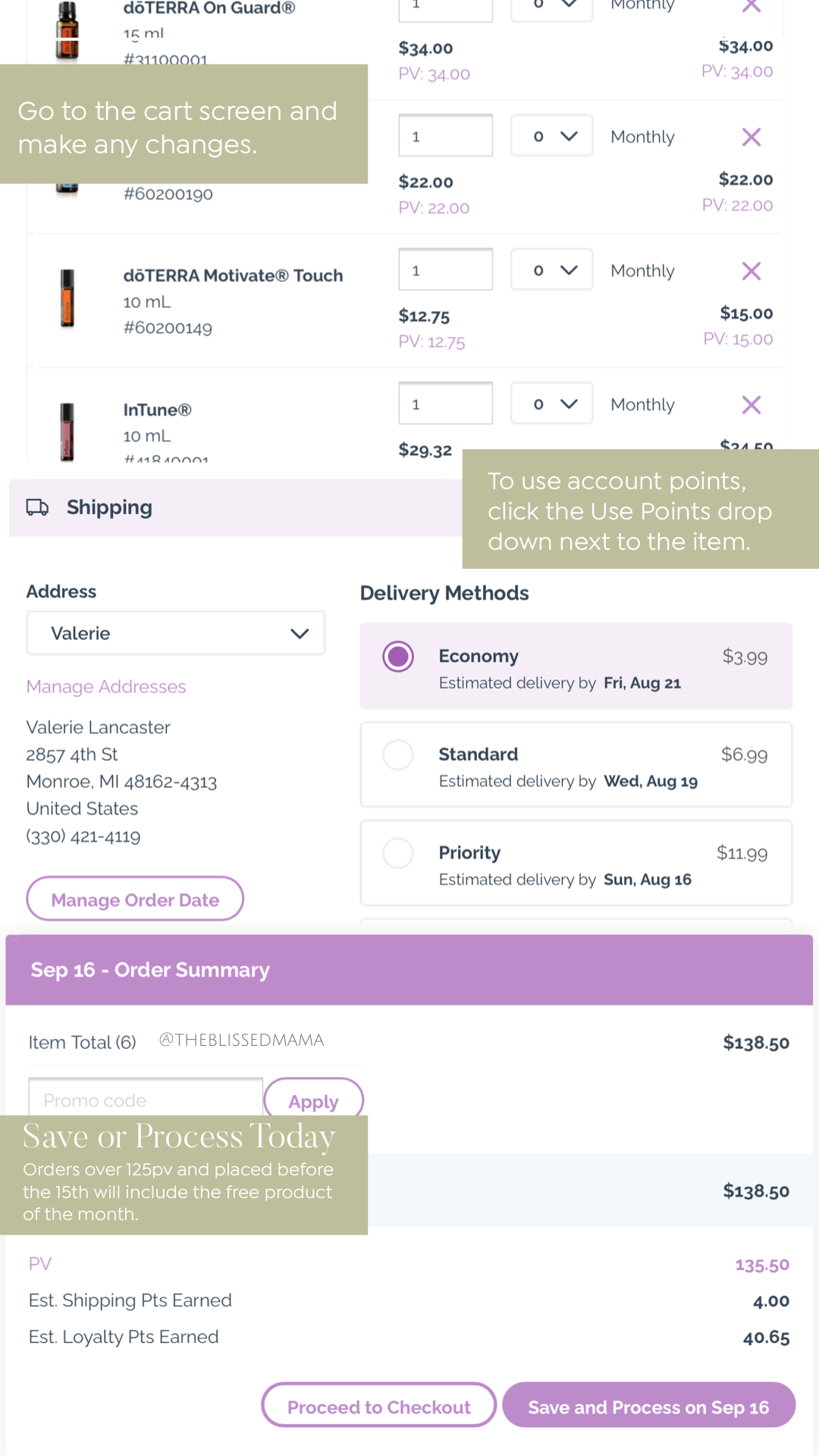The image size is (819, 1456).
Task: Click the InTune roller bottle image
Action: [x=67, y=431]
